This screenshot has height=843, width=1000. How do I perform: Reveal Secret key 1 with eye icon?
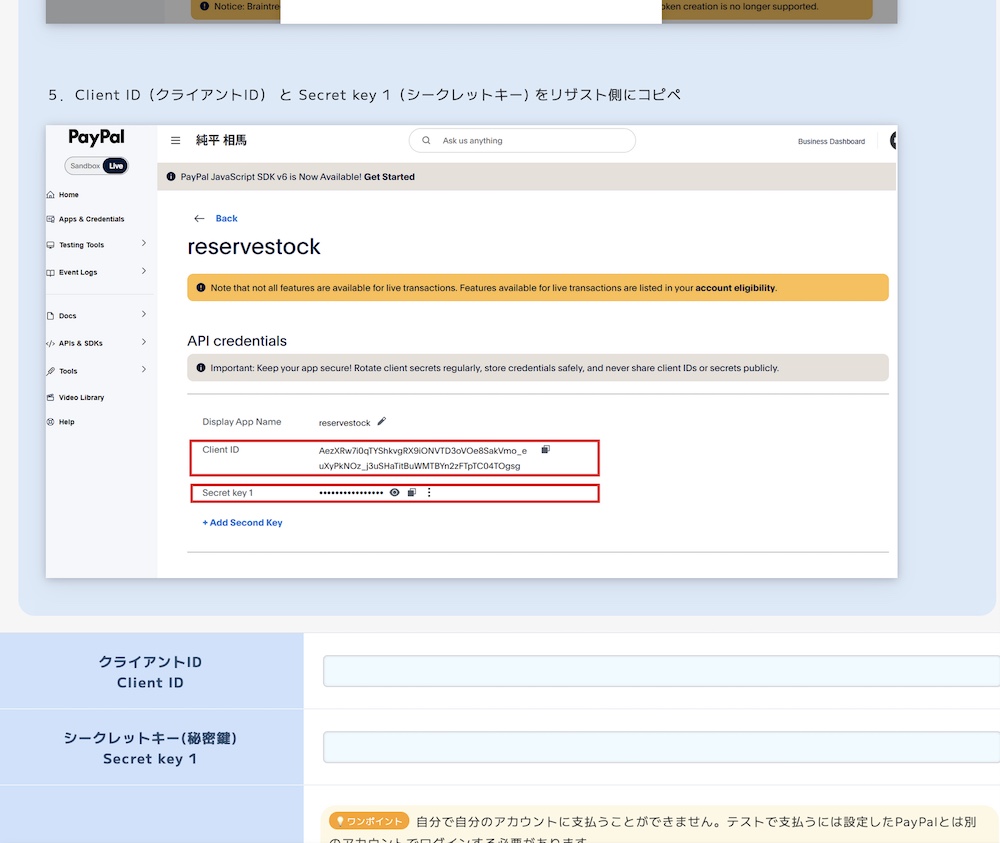tap(394, 493)
